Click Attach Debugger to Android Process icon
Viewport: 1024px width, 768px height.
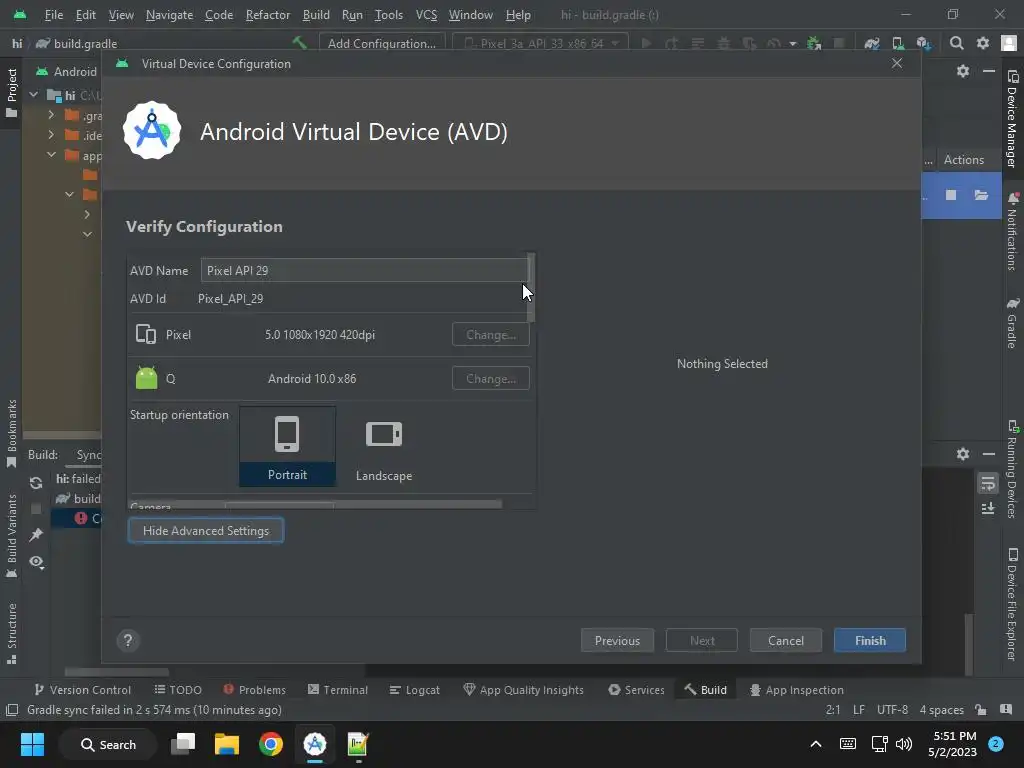tap(814, 43)
